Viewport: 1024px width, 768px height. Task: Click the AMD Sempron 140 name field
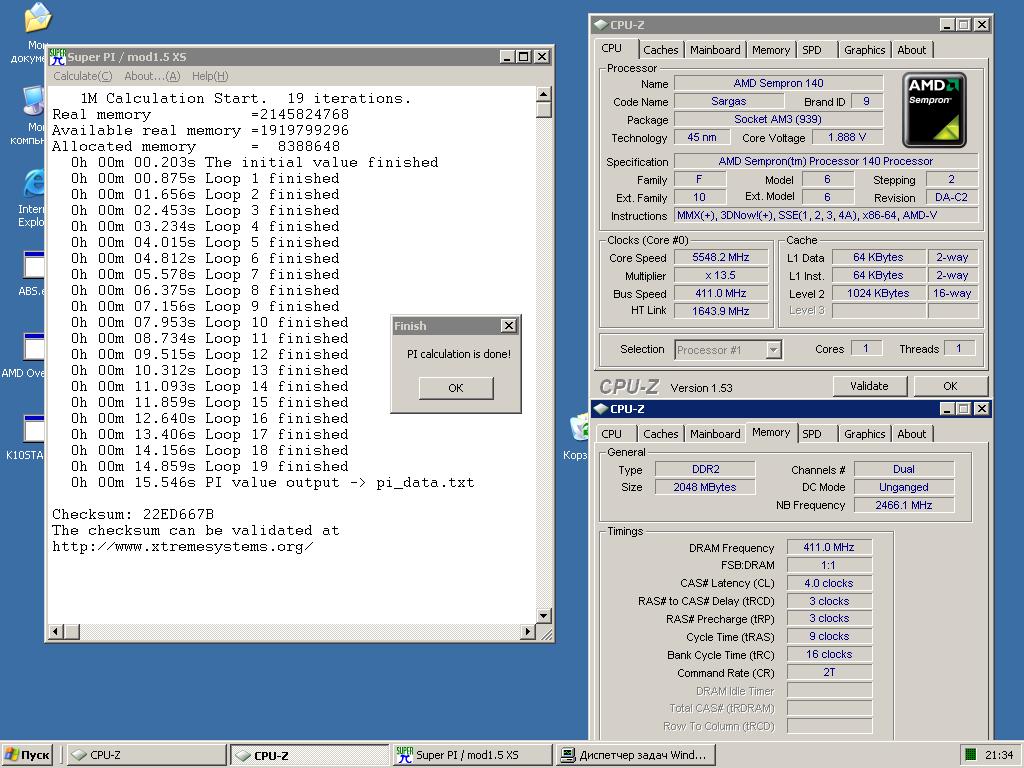coord(778,83)
